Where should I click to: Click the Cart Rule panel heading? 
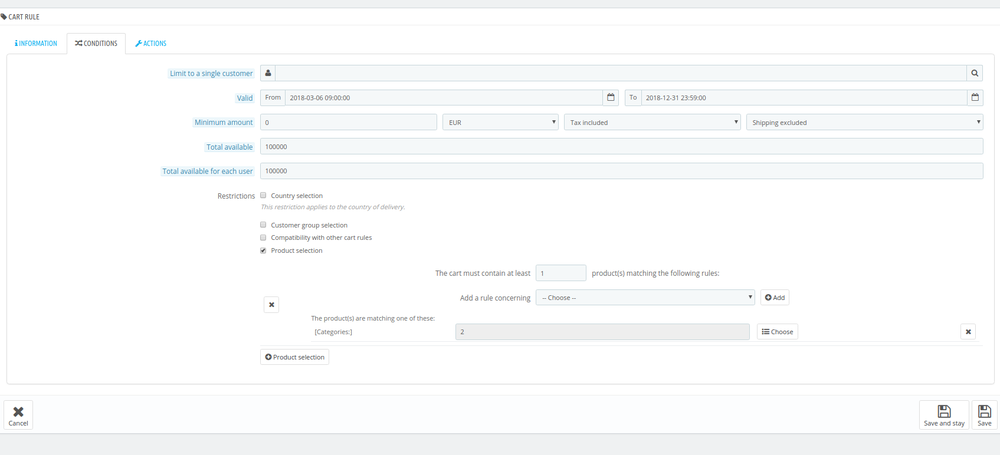point(20,17)
